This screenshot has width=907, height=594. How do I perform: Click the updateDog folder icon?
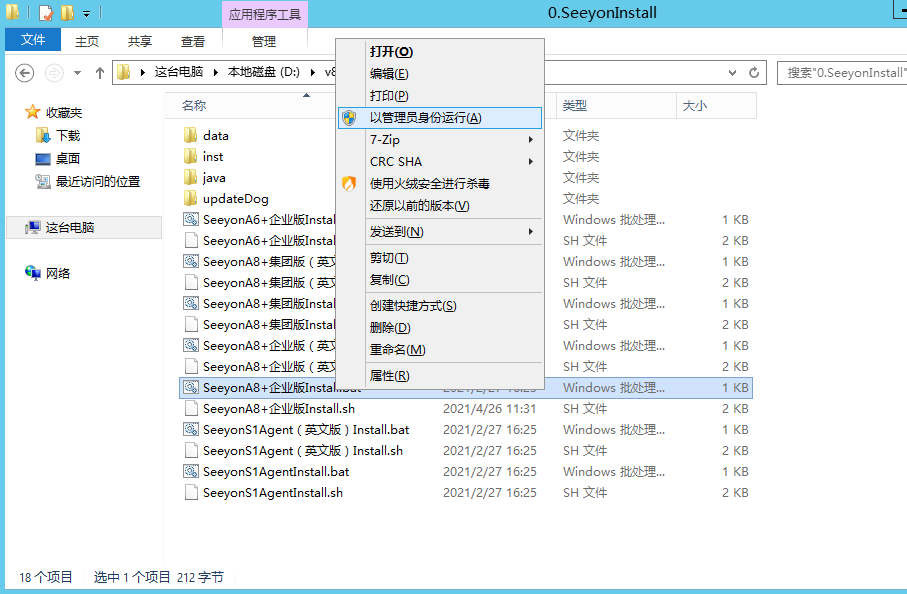click(190, 198)
